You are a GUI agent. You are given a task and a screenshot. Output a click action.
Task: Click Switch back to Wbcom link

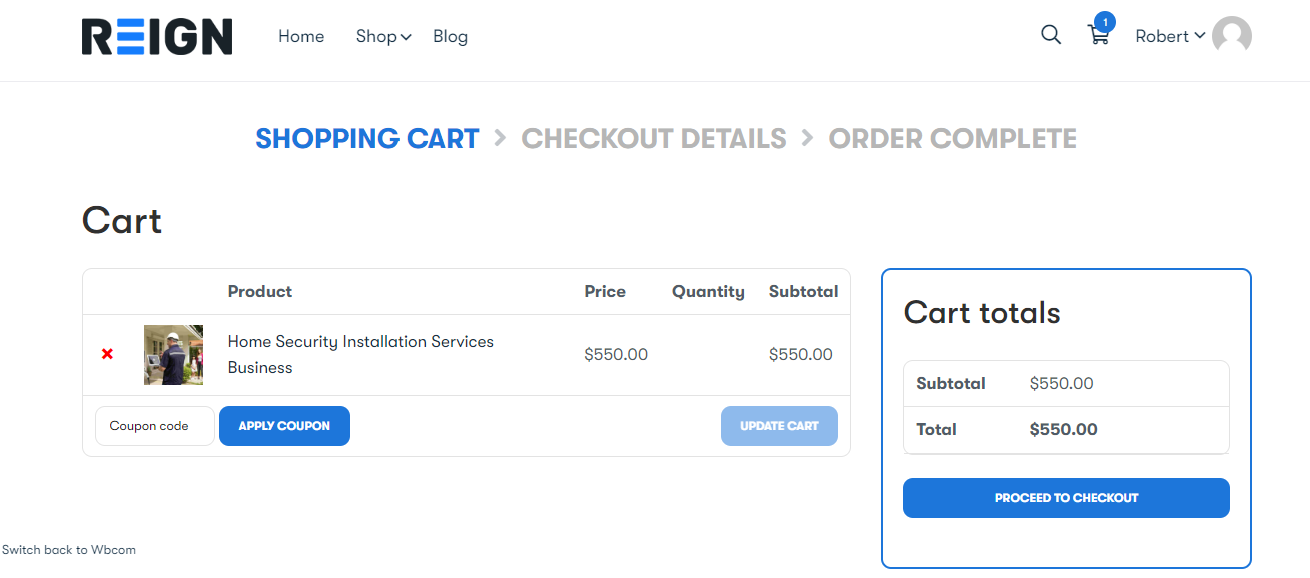click(x=69, y=550)
